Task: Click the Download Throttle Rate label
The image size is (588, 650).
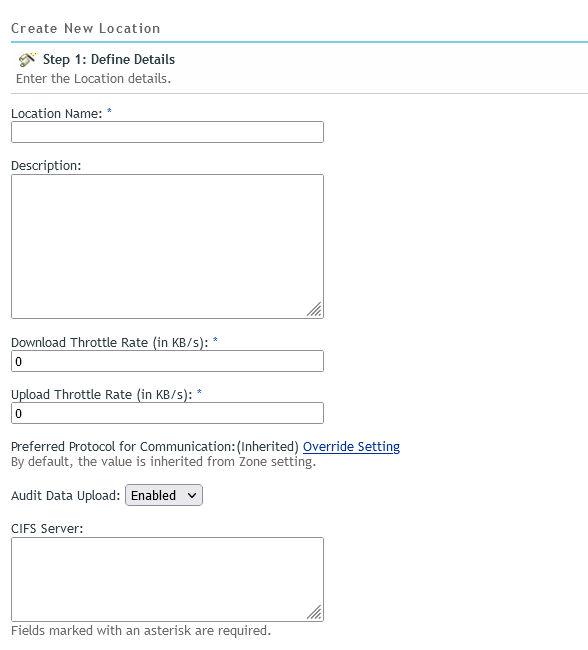Action: pyautogui.click(x=109, y=343)
